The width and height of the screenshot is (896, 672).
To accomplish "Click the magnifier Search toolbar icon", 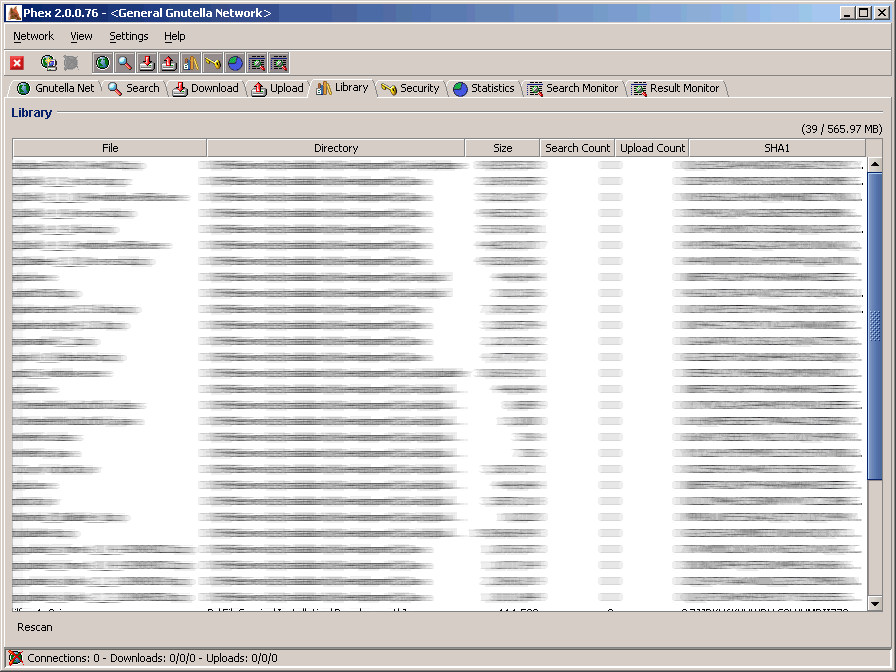I will click(125, 63).
